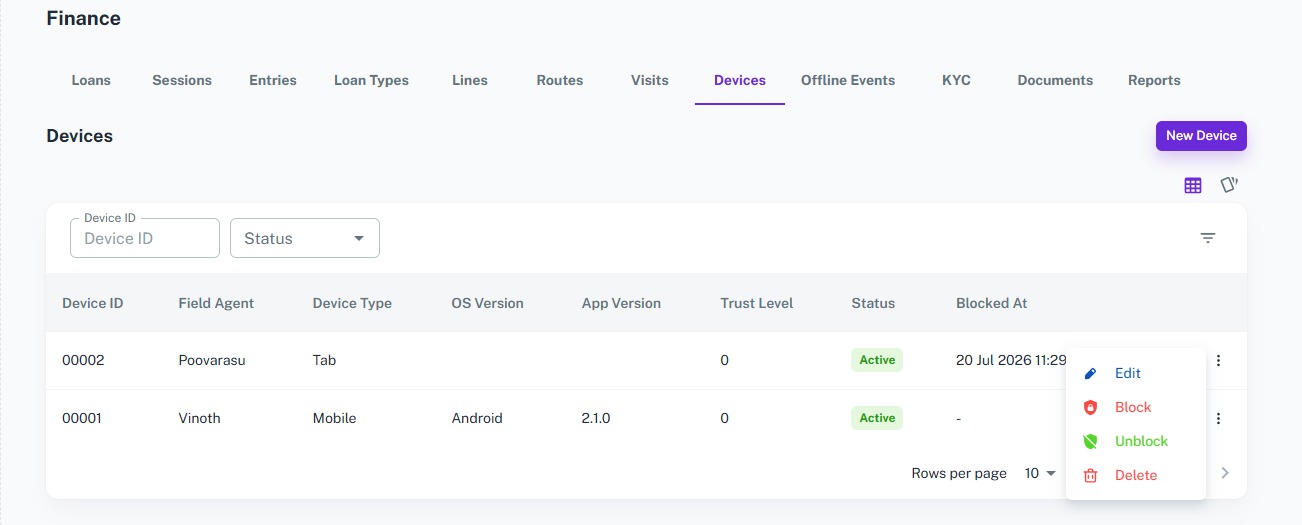
Task: Open three-dot menu for device 00001
Action: 1218,419
